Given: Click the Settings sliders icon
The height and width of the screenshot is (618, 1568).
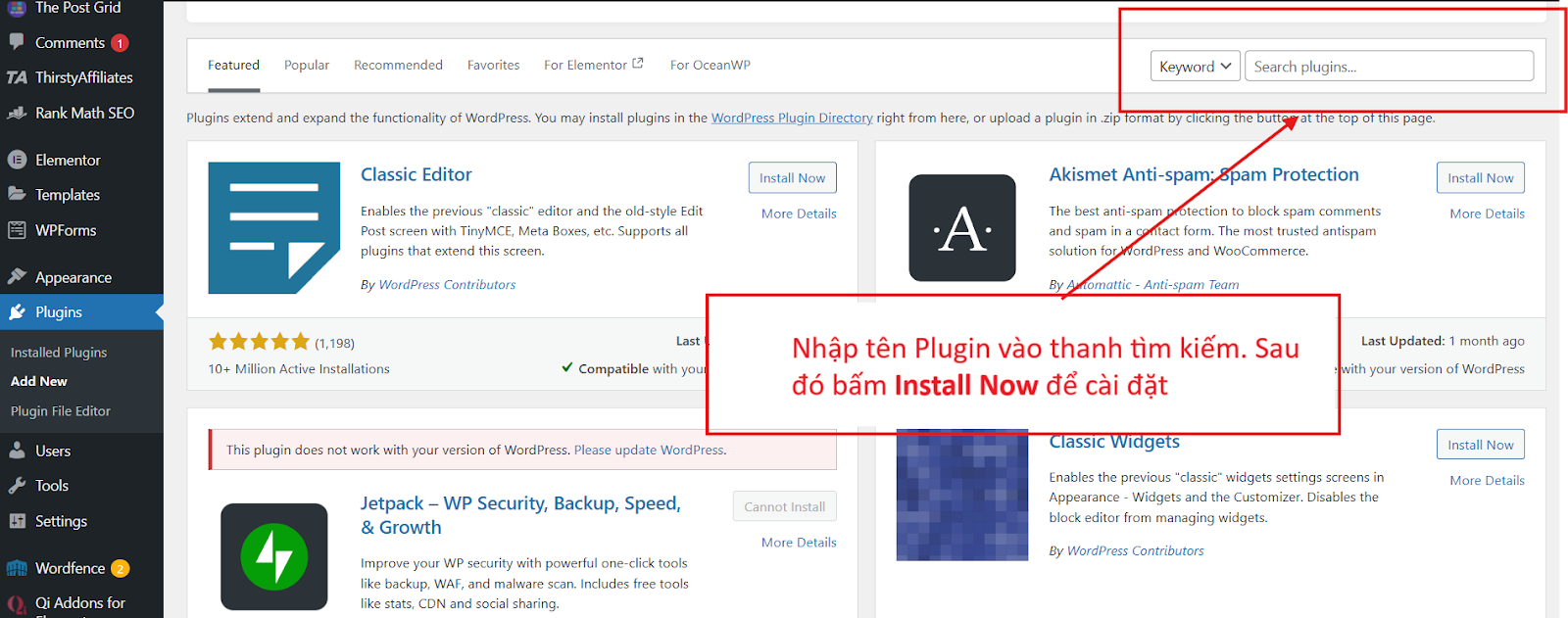Looking at the screenshot, I should point(17,521).
